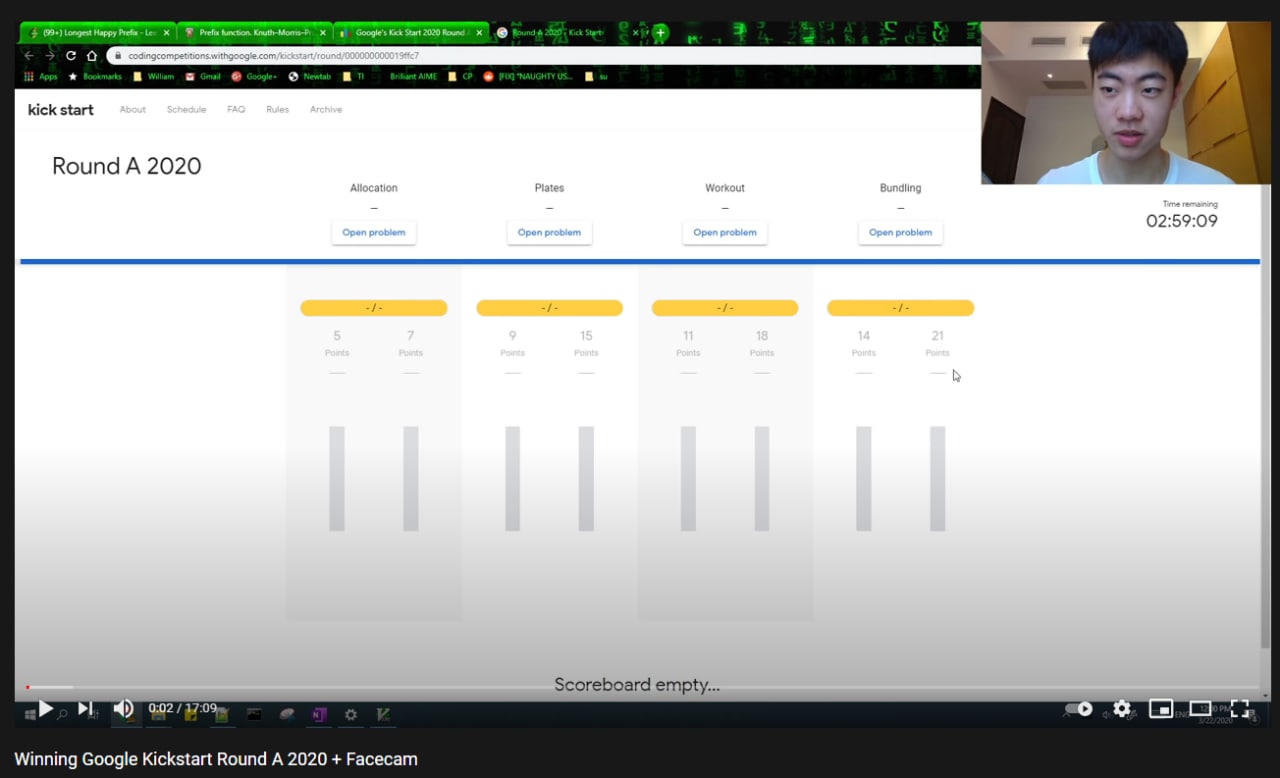Click the Round A 2020 heading
The image size is (1280, 778).
127,166
